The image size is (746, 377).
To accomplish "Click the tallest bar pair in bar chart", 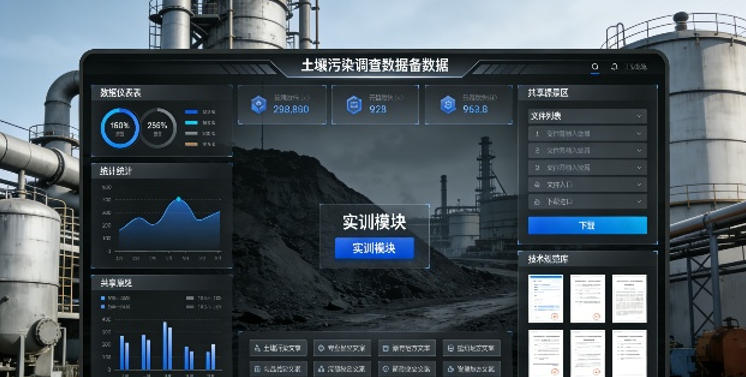I will pyautogui.click(x=167, y=346).
